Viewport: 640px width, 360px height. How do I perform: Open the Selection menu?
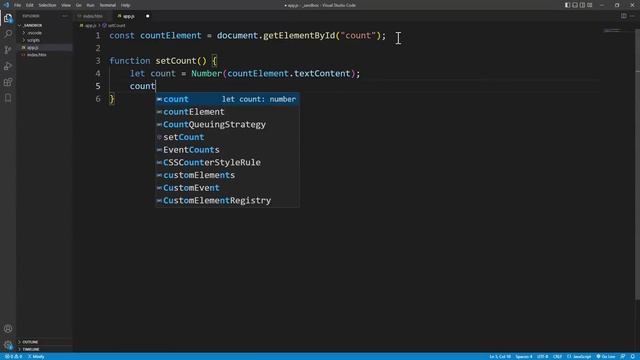[47, 5]
